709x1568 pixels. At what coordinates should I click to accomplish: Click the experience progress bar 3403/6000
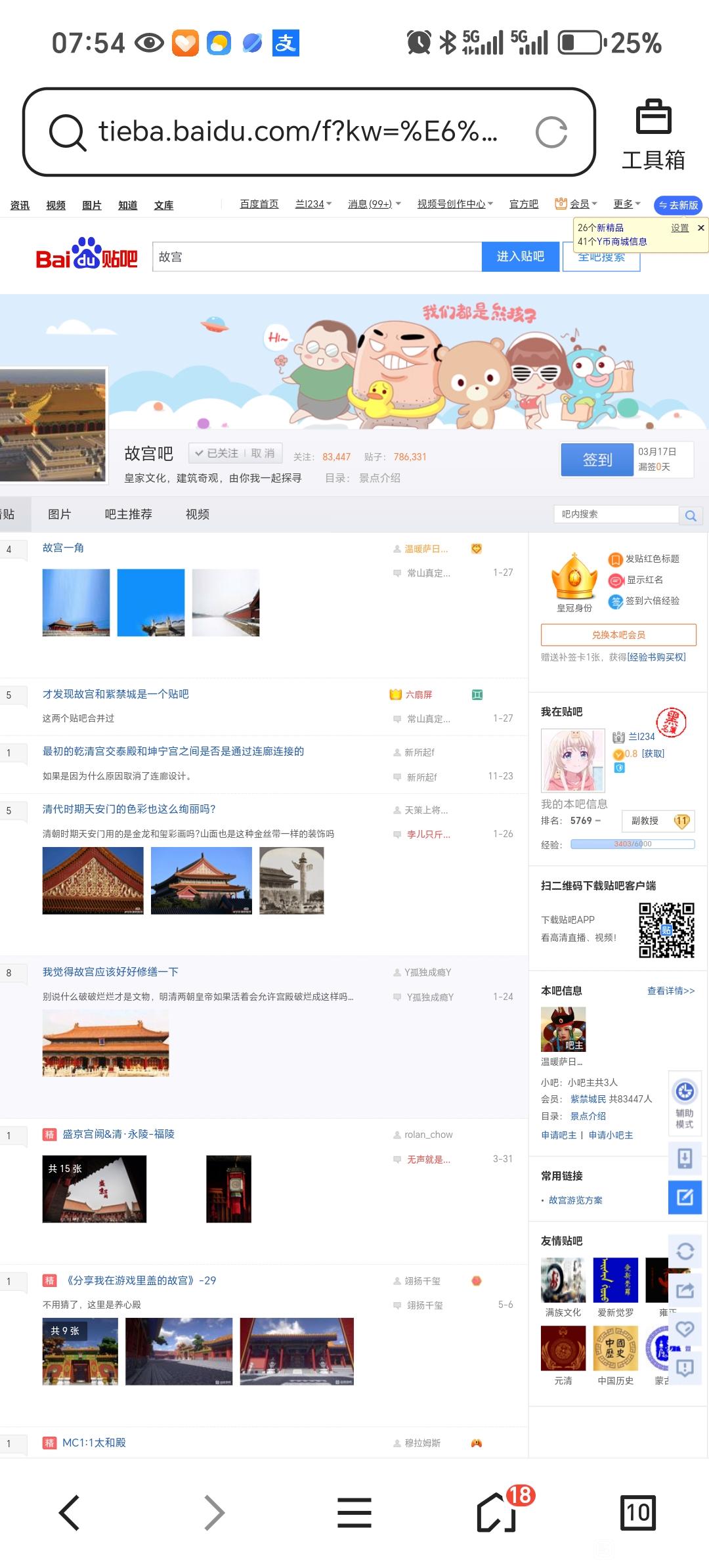tap(632, 844)
